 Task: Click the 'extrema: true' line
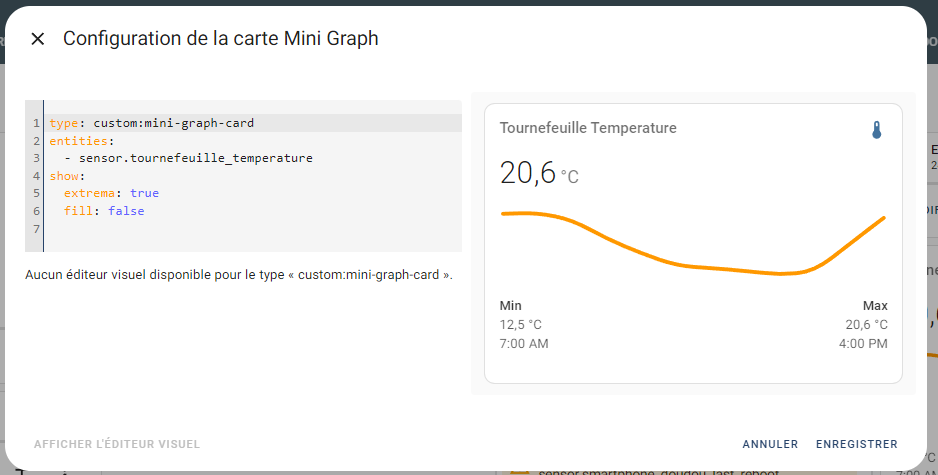point(111,193)
